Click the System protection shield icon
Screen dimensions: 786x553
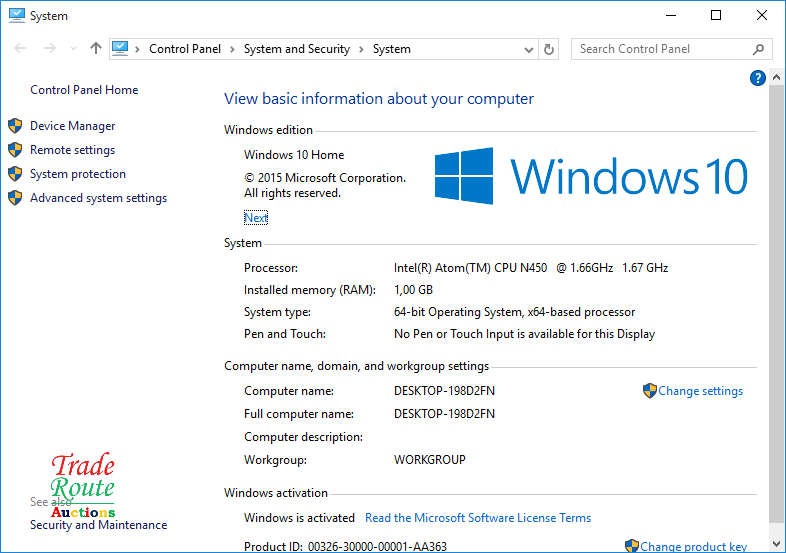pyautogui.click(x=15, y=174)
